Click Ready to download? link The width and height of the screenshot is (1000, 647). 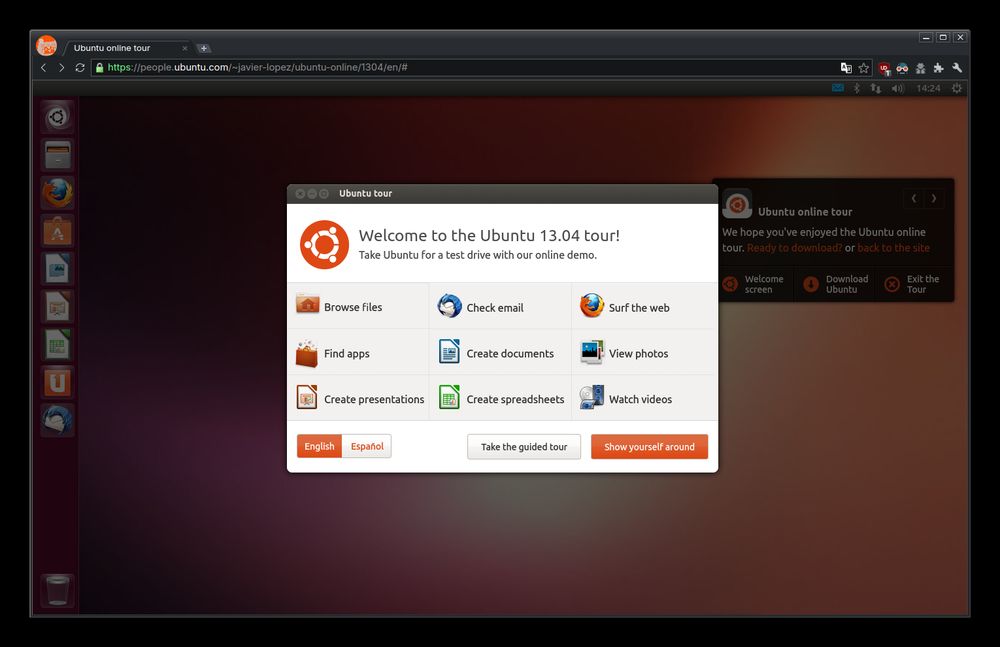tap(795, 248)
